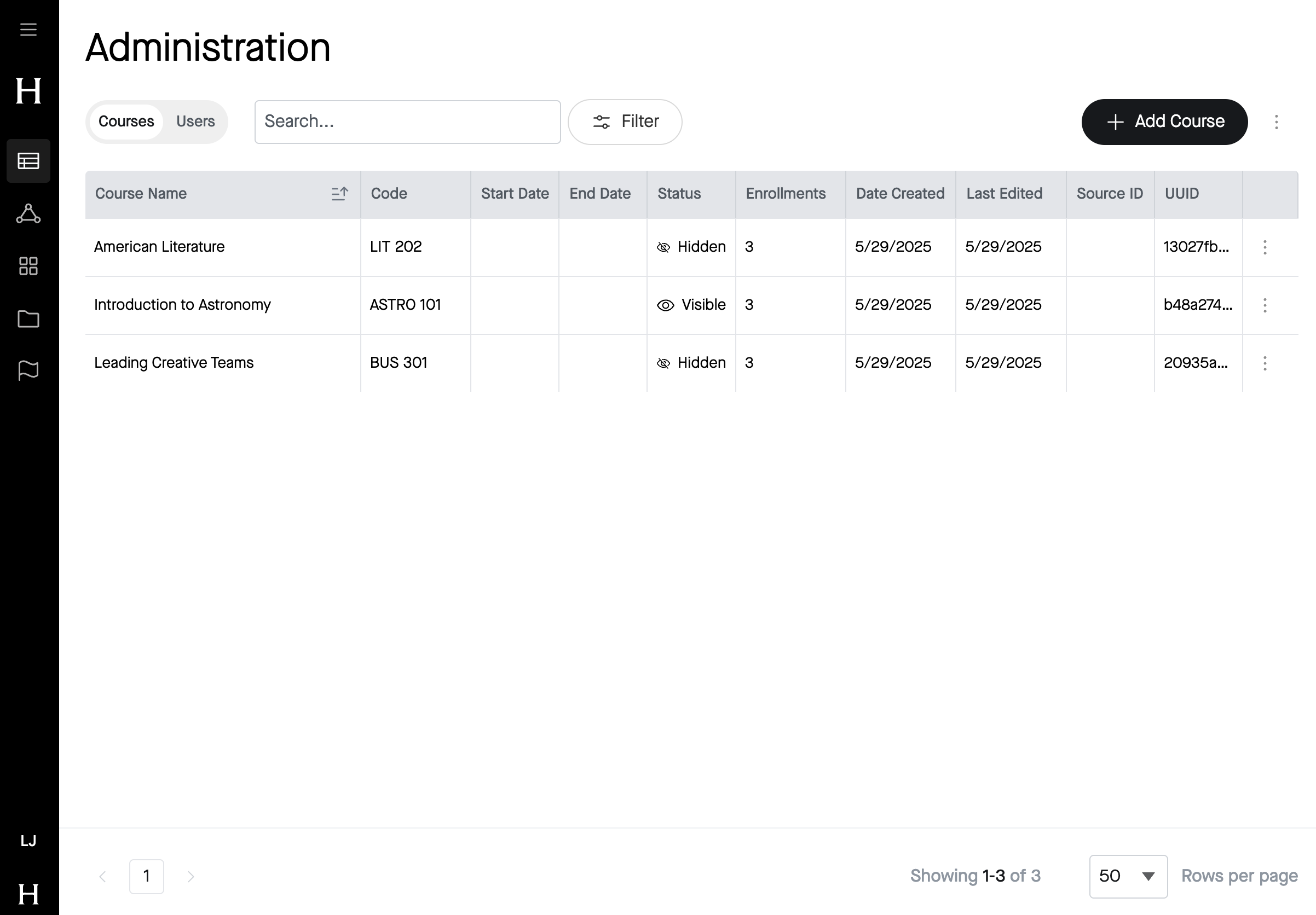The width and height of the screenshot is (1316, 915).
Task: Go to previous page arrow
Action: pyautogui.click(x=102, y=876)
